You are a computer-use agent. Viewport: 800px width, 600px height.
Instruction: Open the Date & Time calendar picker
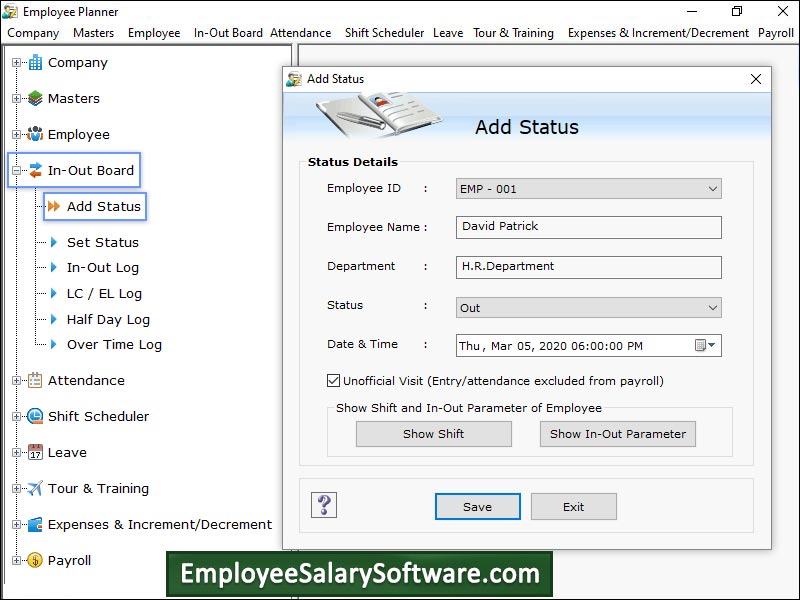point(704,346)
